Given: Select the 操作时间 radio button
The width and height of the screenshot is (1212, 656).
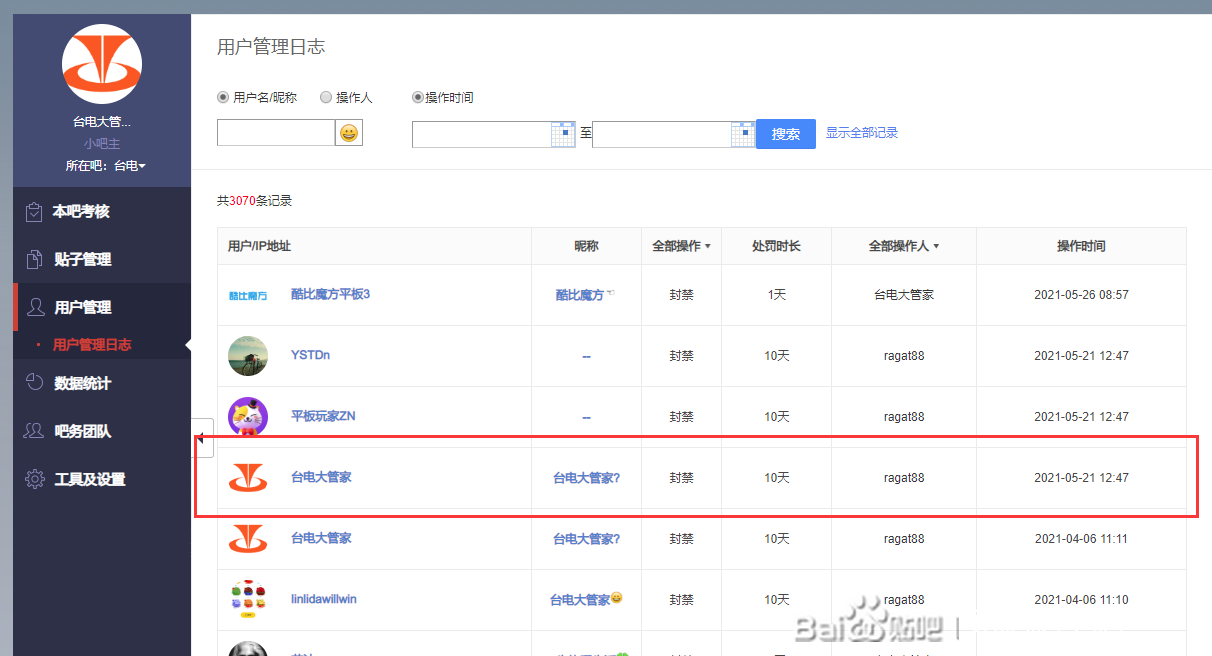Looking at the screenshot, I should click(418, 98).
